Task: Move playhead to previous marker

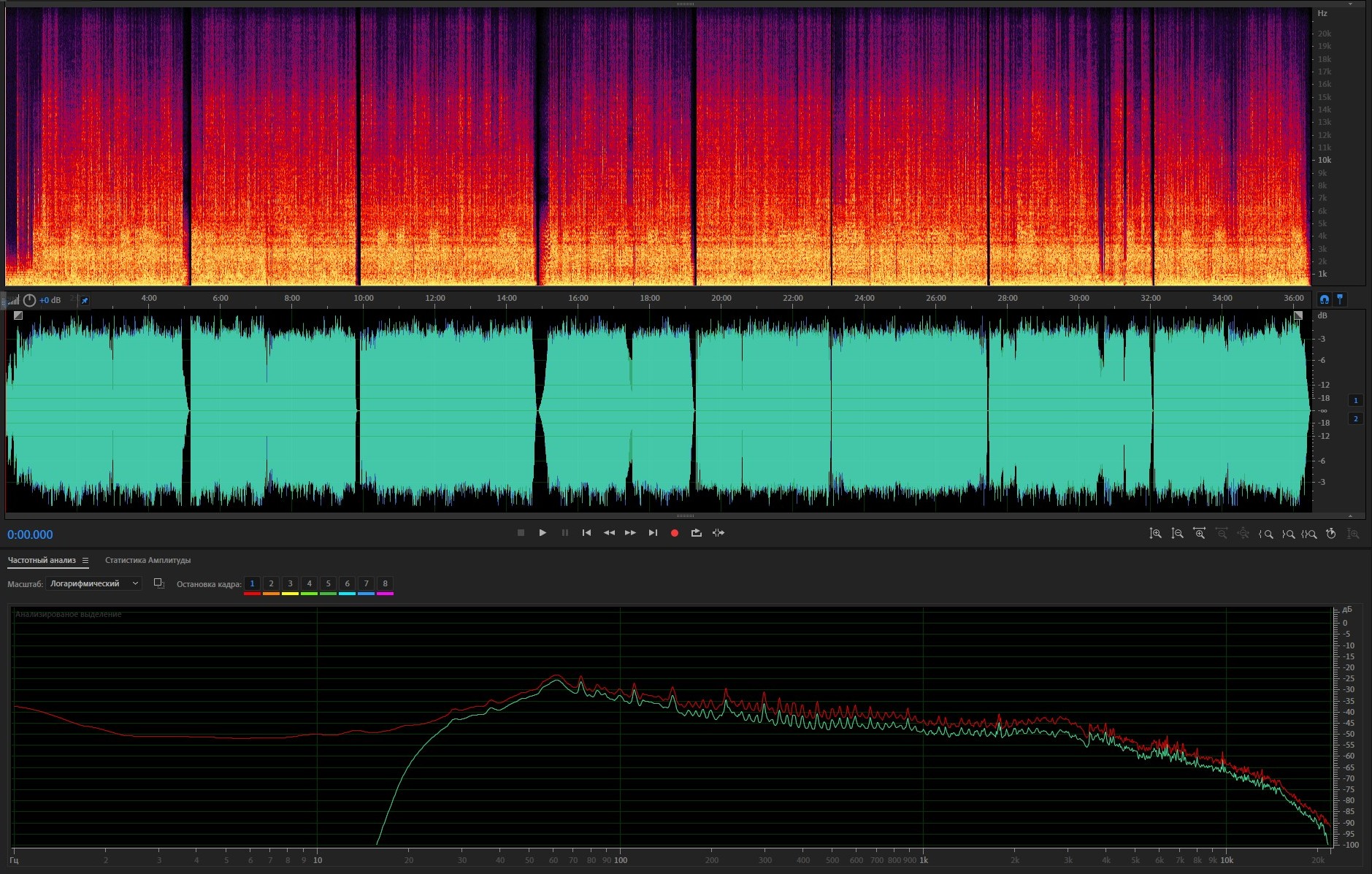Action: pyautogui.click(x=586, y=533)
